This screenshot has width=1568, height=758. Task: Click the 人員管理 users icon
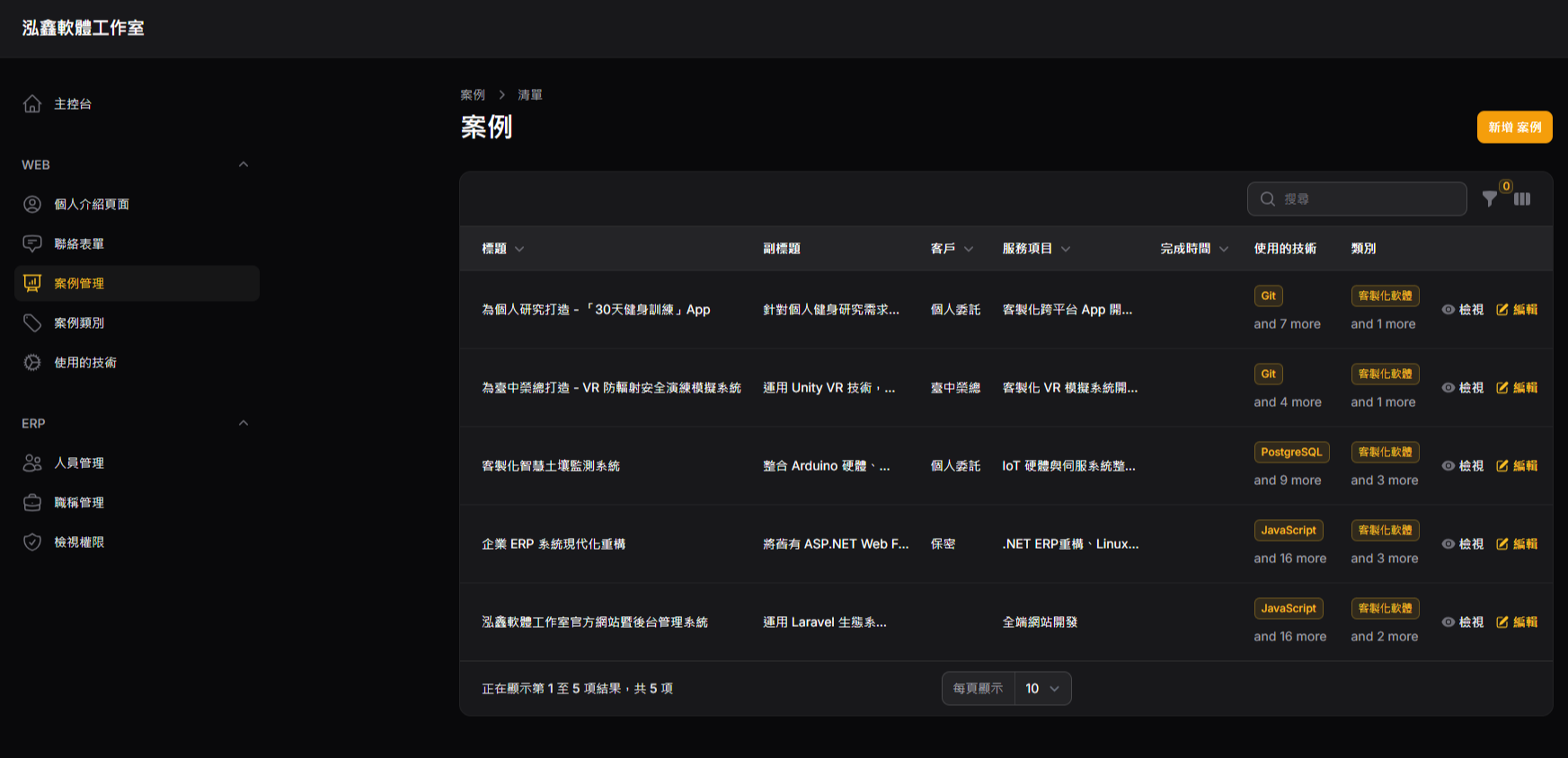point(32,463)
